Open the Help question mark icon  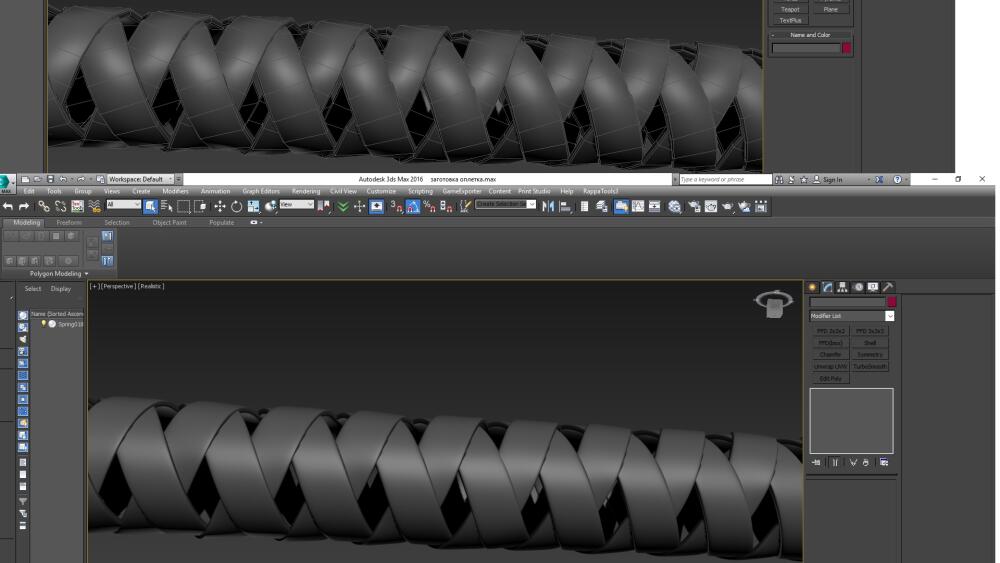[x=897, y=180]
